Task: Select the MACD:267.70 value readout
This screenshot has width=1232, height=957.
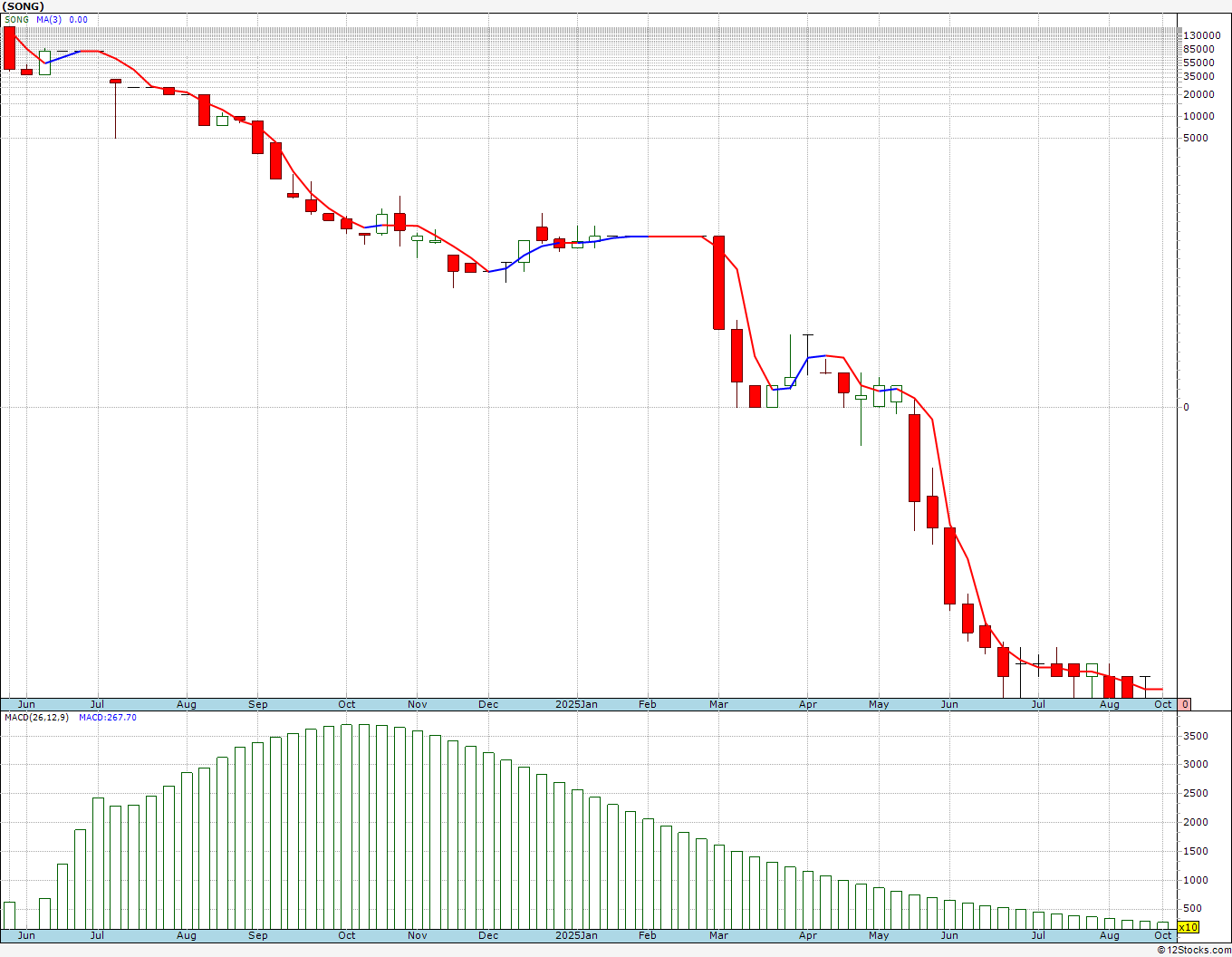Action: (x=107, y=717)
